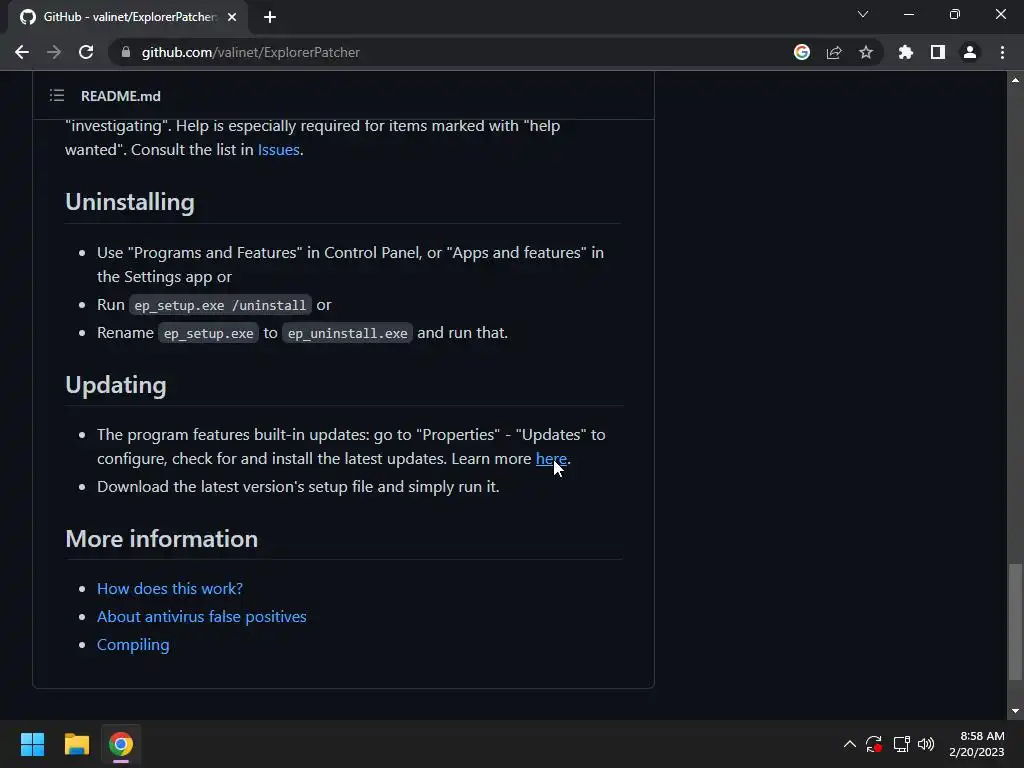View site information padlock icon
Image resolution: width=1024 pixels, height=768 pixels.
tap(126, 52)
